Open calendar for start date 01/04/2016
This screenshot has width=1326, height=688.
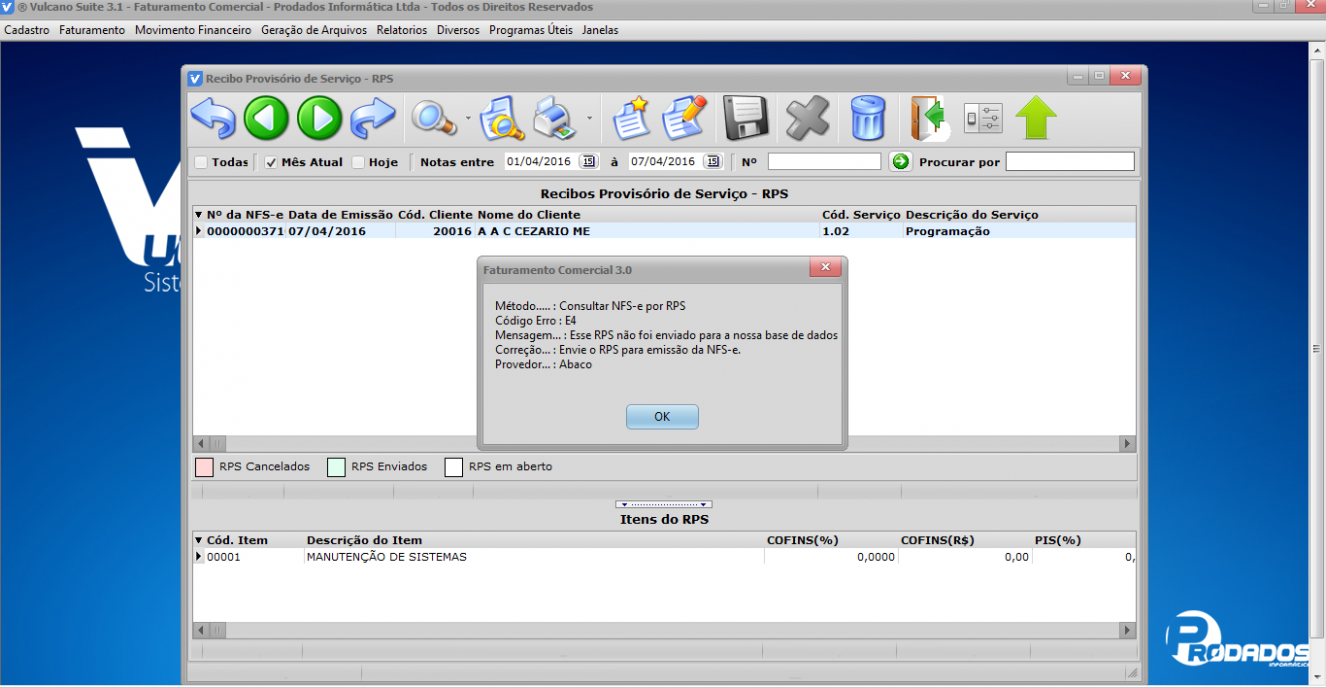tap(589, 161)
